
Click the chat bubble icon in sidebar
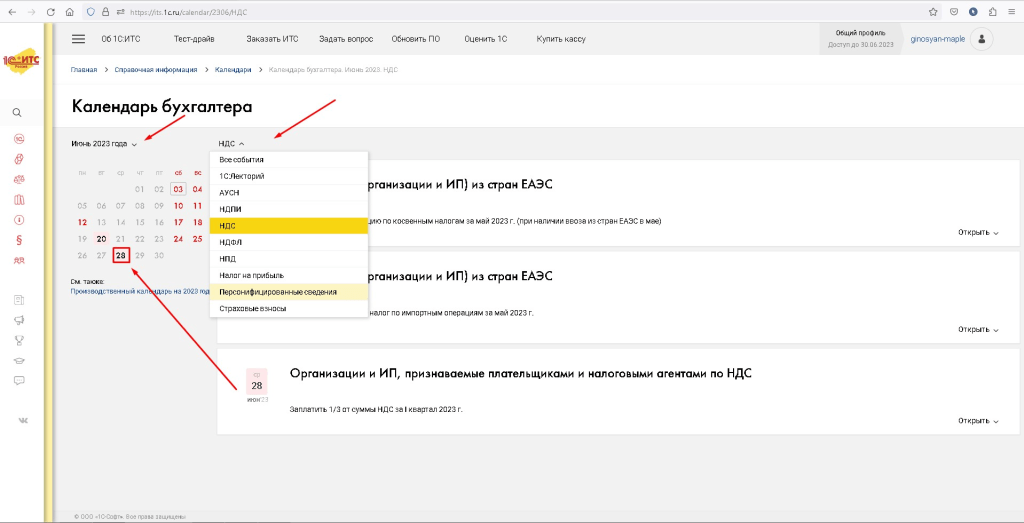18,380
